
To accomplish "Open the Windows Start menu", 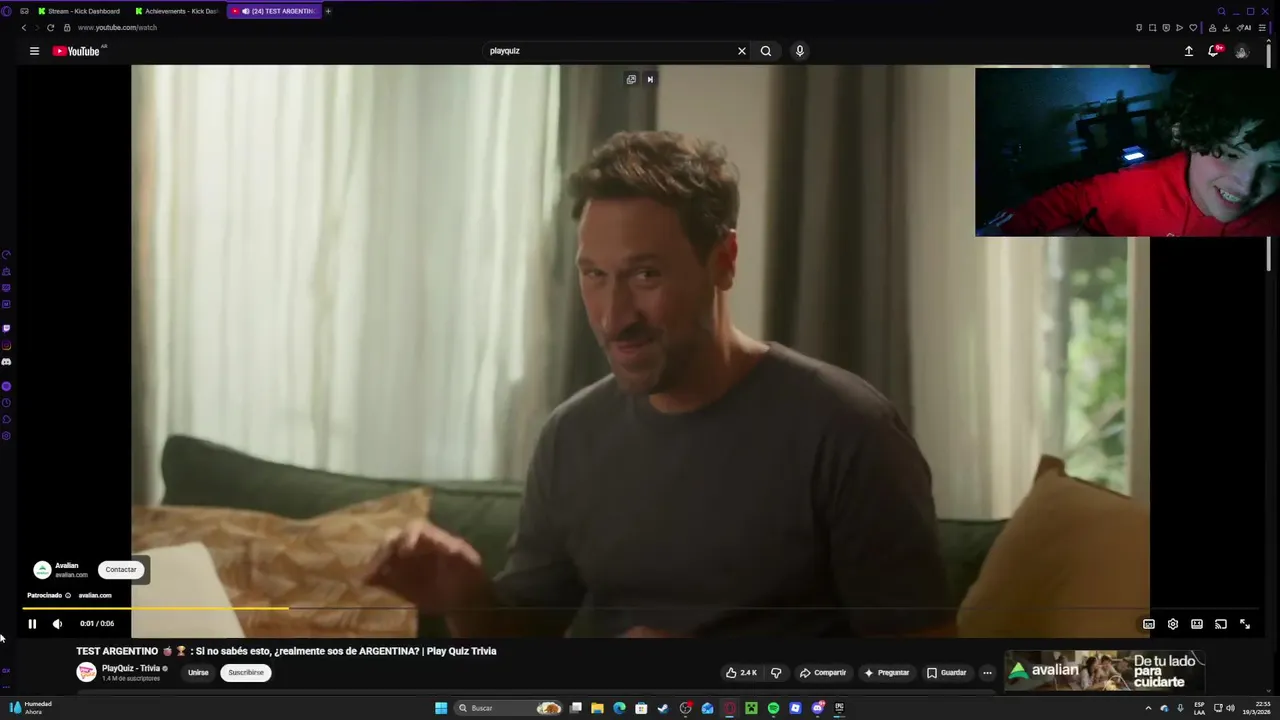I will (441, 708).
